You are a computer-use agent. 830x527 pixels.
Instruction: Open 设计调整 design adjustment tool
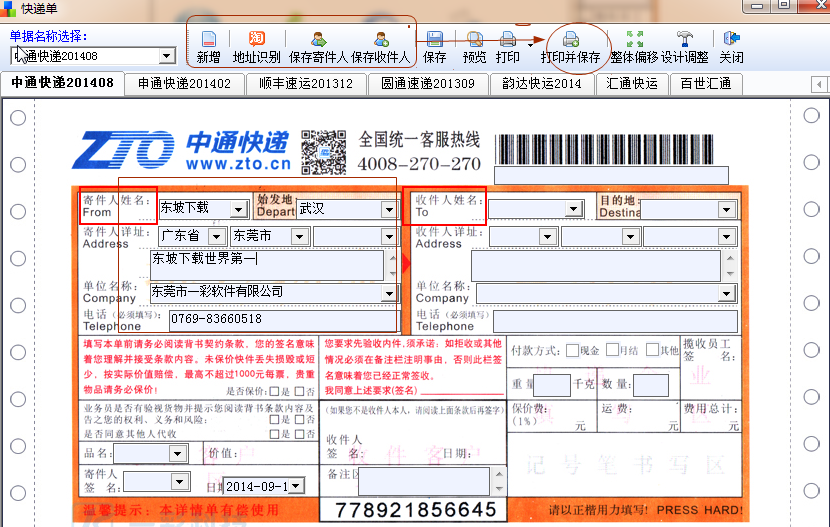(x=685, y=41)
